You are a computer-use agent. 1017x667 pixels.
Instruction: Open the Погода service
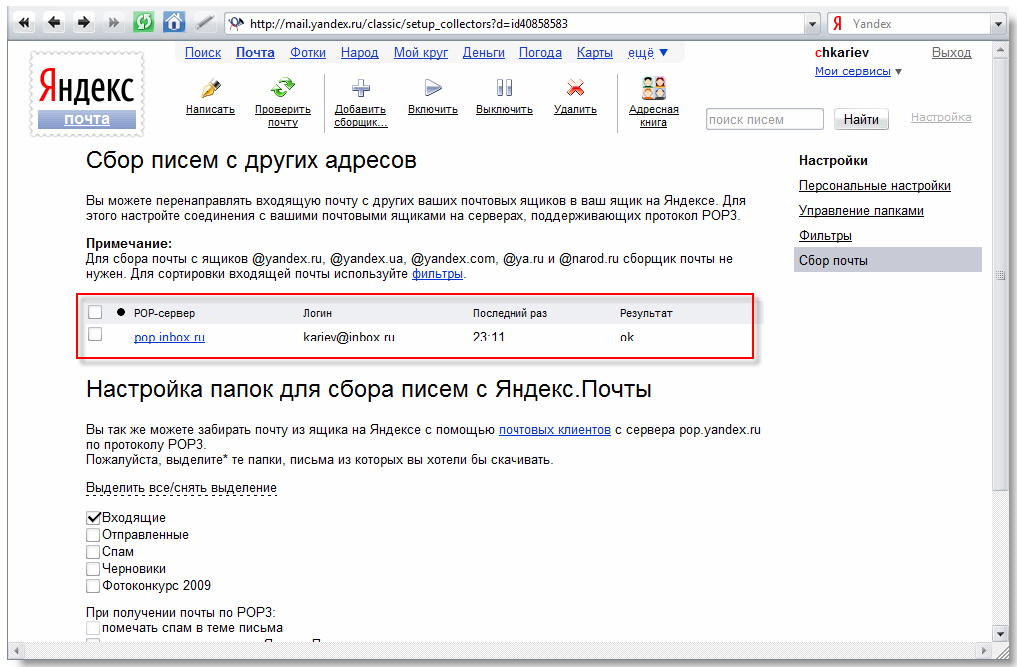[x=540, y=53]
